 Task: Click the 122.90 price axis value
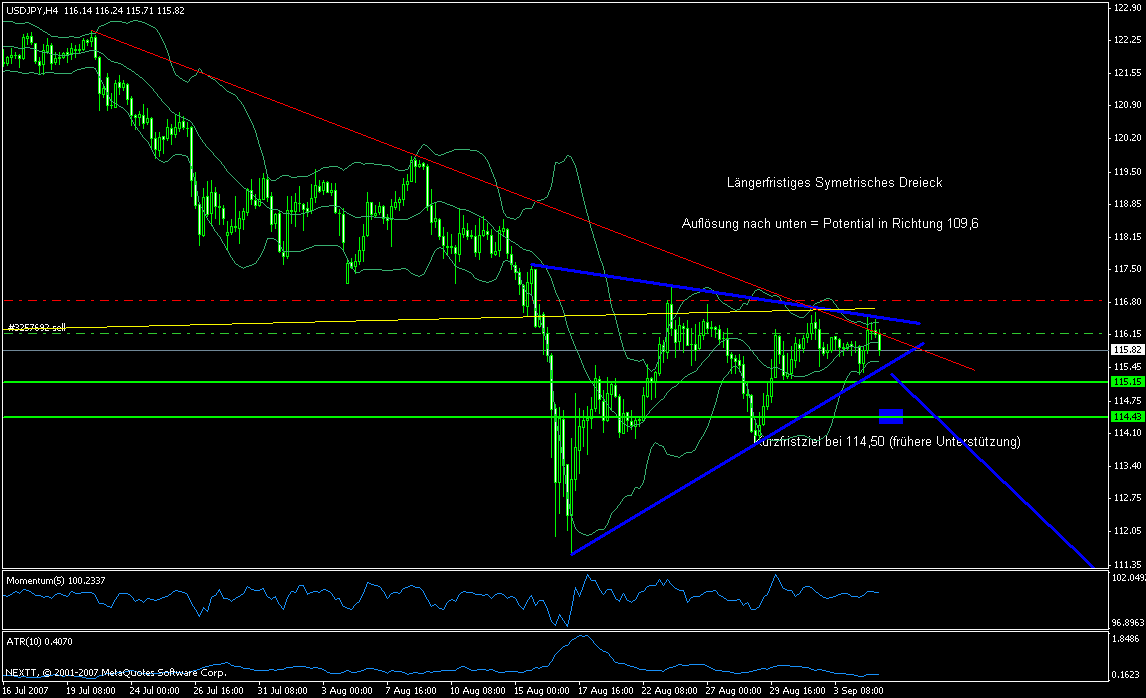(x=1128, y=7)
